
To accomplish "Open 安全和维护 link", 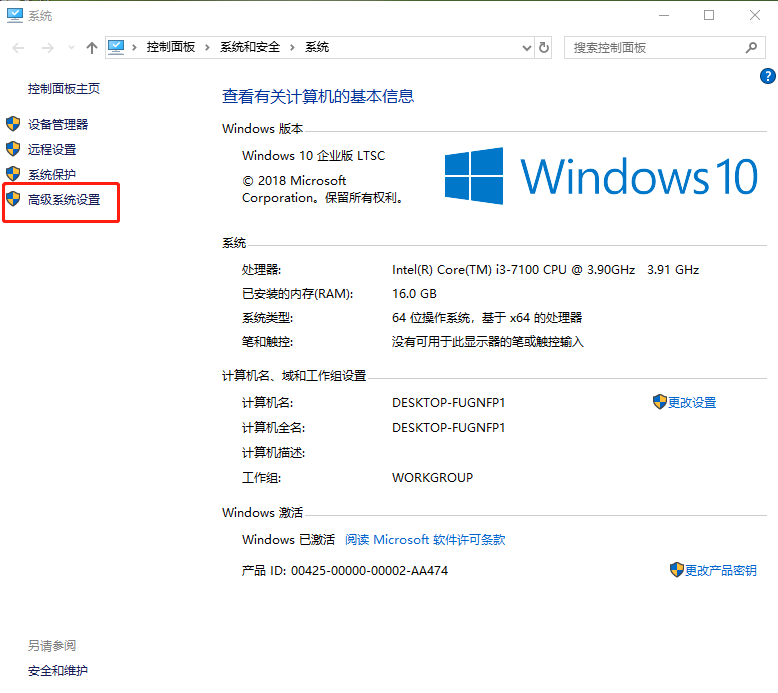I will click(58, 671).
